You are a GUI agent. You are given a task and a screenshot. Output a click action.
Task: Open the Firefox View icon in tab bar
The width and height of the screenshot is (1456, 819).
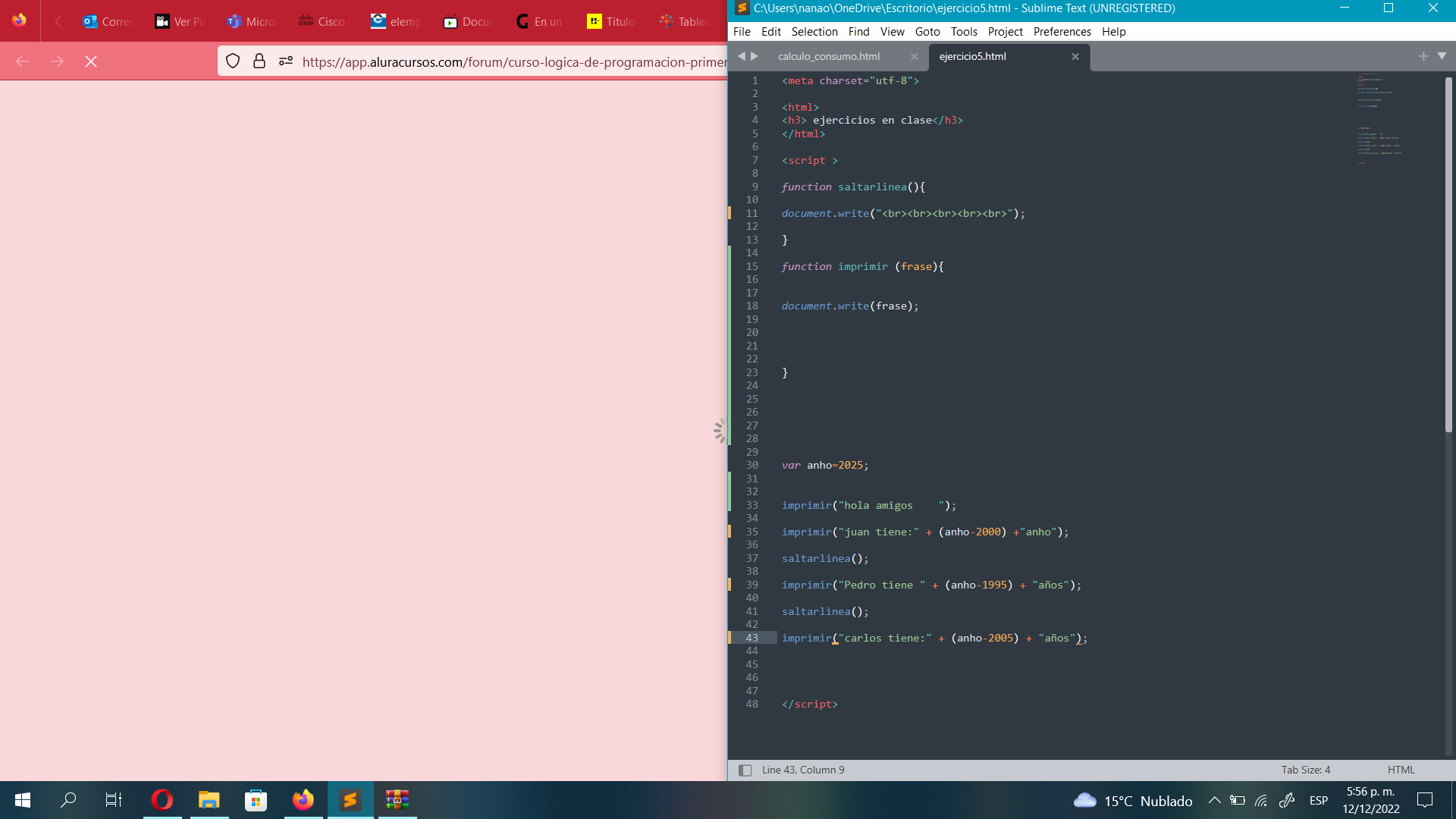click(19, 20)
